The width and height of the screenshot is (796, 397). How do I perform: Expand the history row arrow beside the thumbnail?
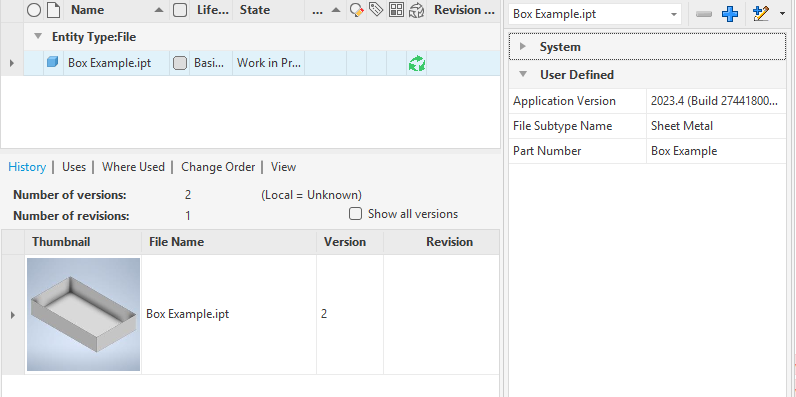[x=13, y=315]
